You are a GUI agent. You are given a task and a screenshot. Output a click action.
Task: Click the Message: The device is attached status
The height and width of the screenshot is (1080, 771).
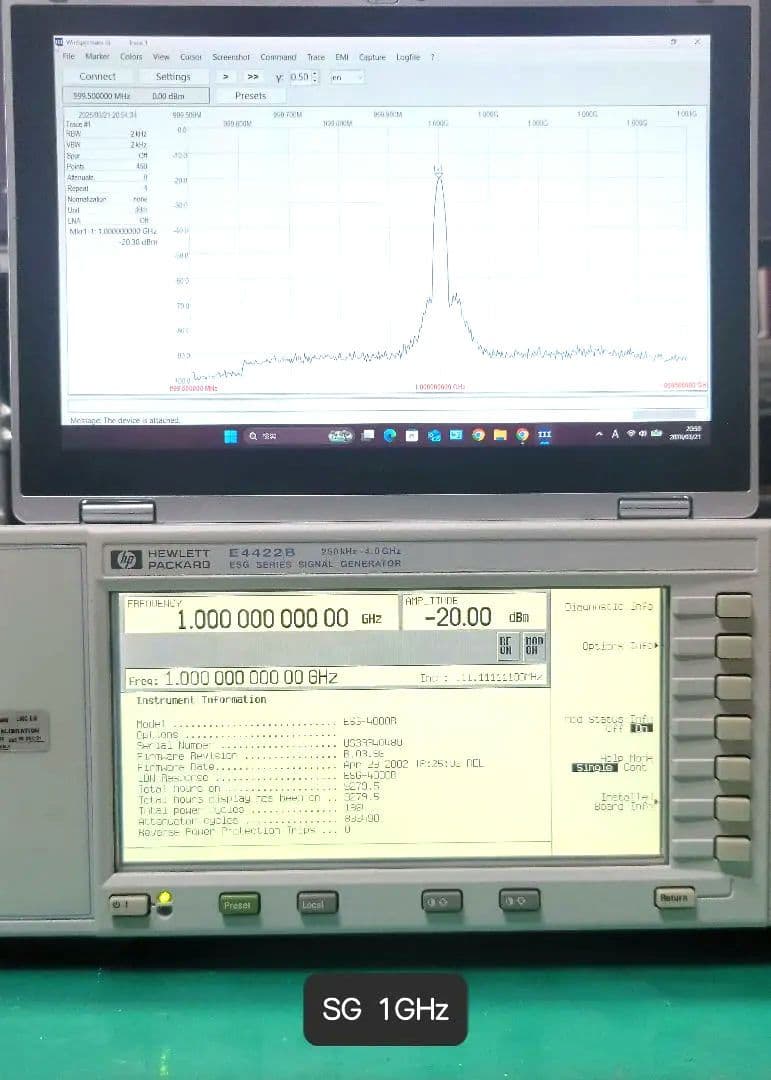coord(125,419)
